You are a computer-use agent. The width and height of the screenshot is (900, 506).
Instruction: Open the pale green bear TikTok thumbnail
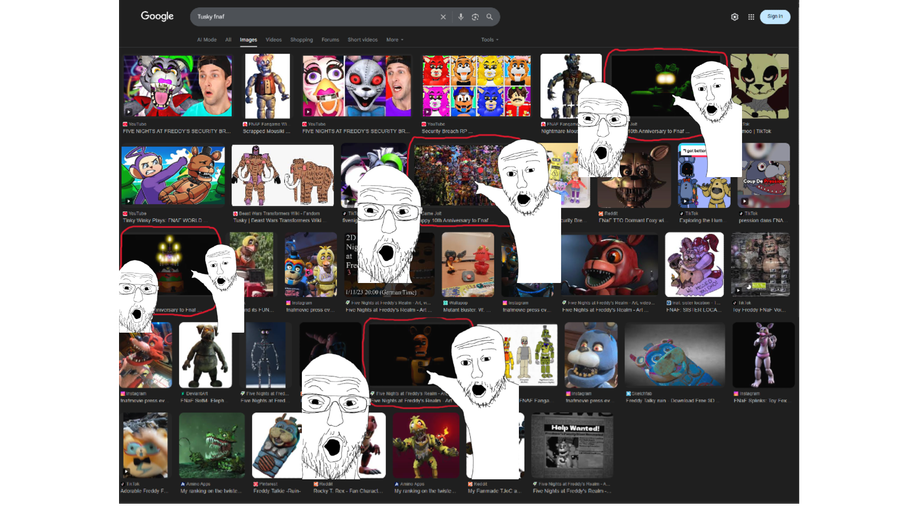pyautogui.click(x=763, y=85)
